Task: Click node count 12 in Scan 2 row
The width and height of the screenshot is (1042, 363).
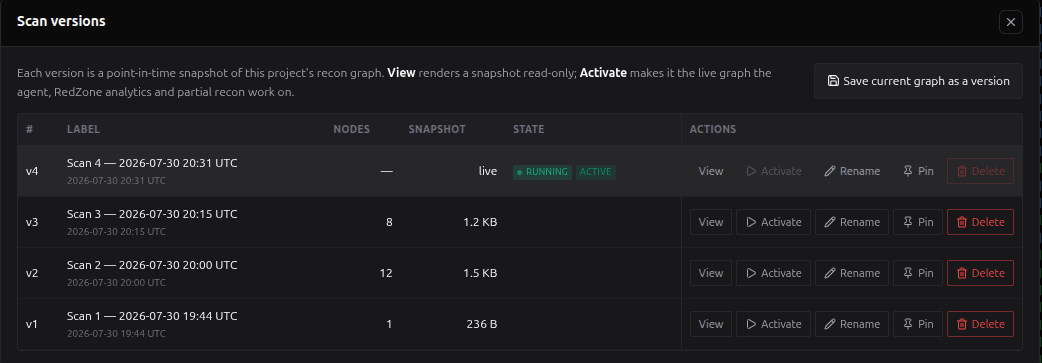Action: click(386, 273)
